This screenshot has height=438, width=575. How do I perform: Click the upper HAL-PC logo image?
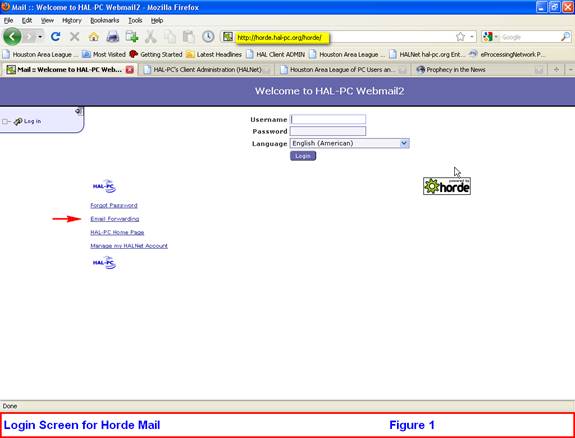(105, 186)
